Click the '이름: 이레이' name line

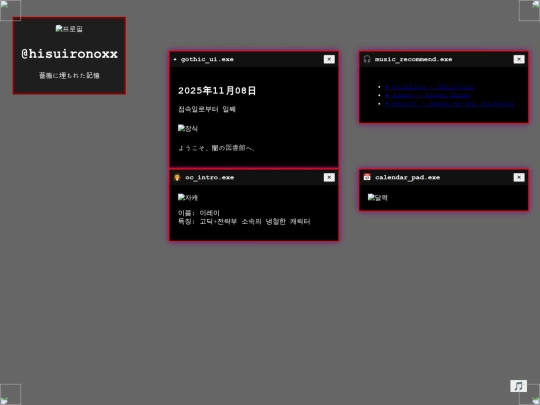199,213
